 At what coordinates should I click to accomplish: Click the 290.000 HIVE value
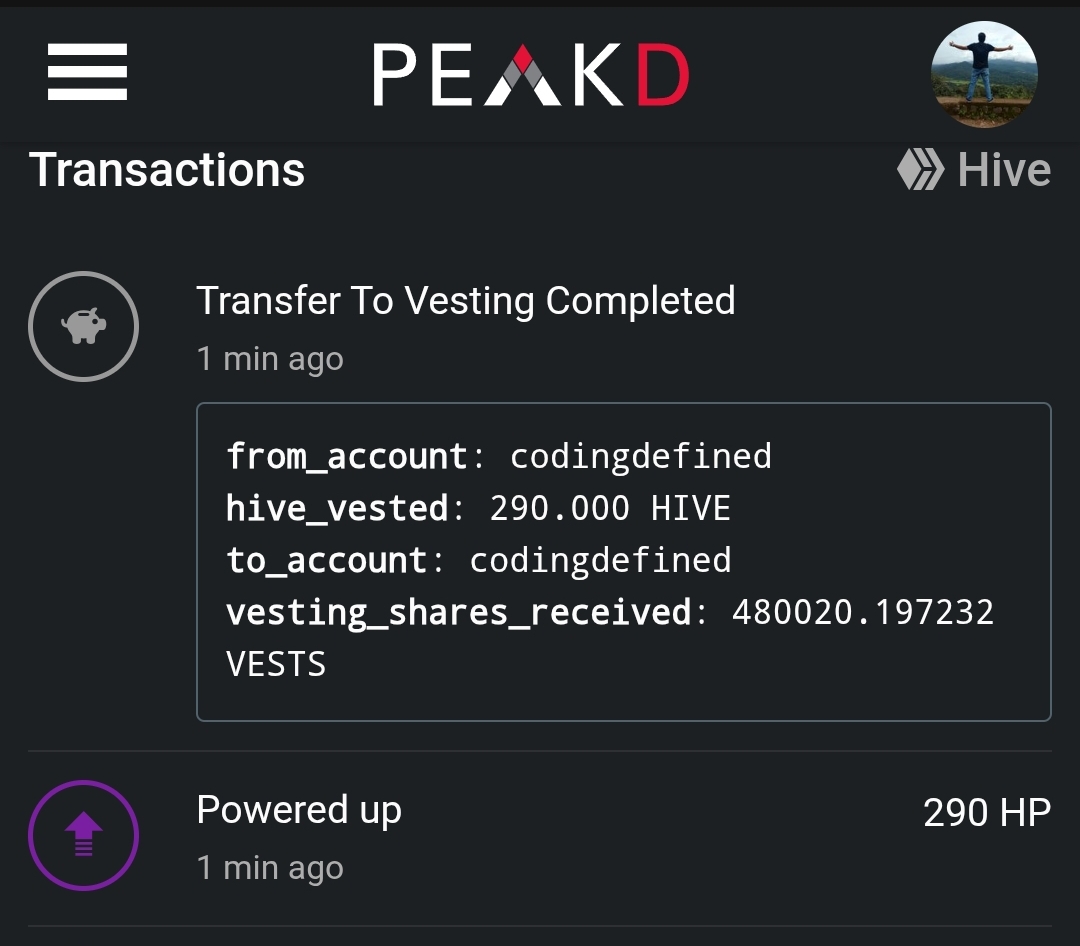pyautogui.click(x=610, y=508)
